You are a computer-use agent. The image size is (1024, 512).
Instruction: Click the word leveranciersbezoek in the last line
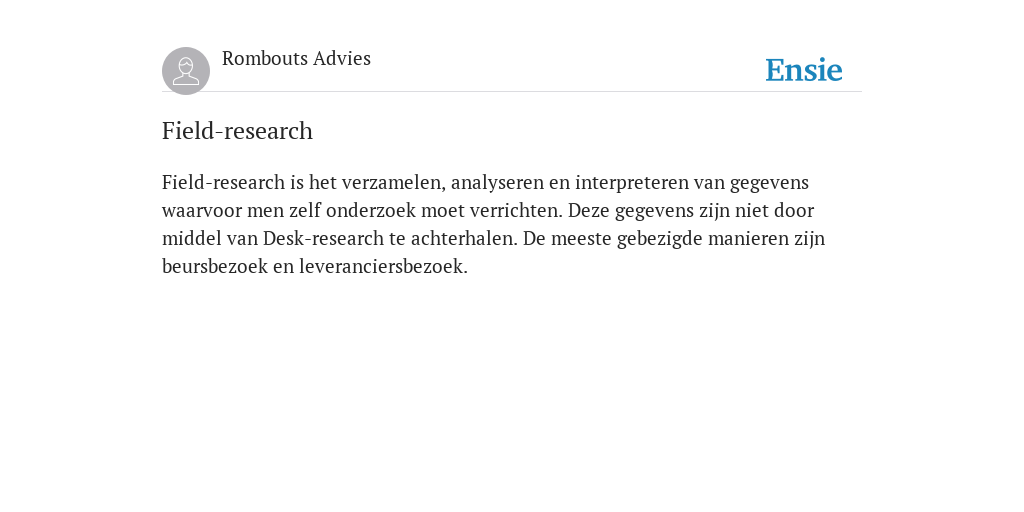381,266
